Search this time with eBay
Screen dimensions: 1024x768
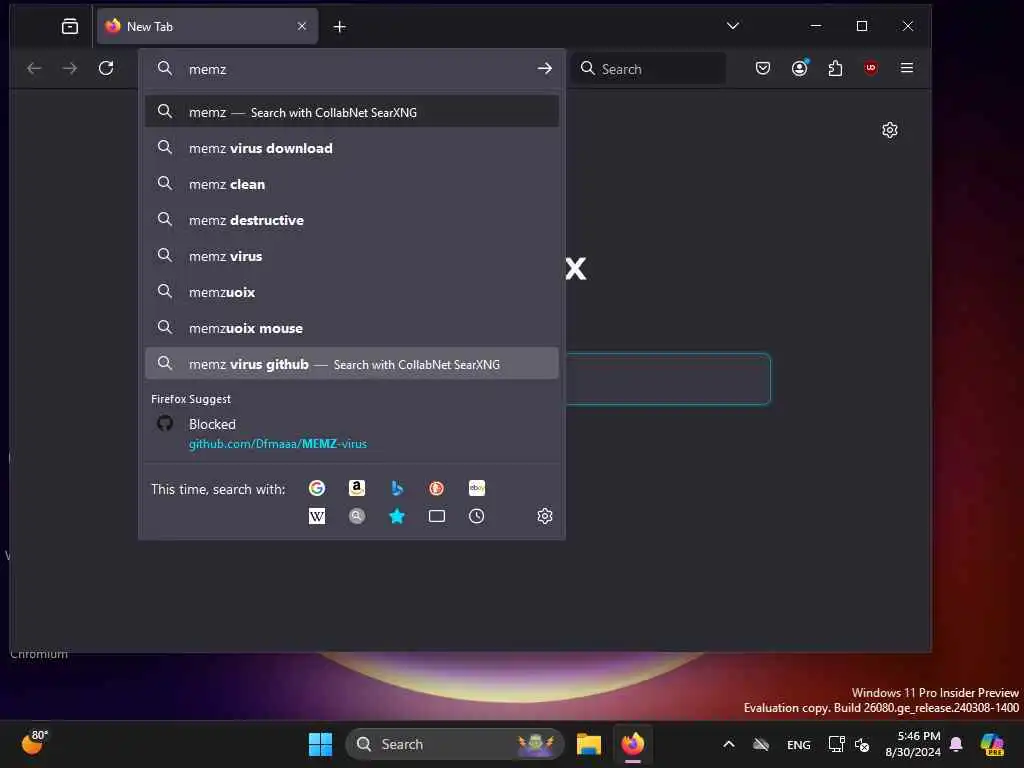pyautogui.click(x=477, y=488)
